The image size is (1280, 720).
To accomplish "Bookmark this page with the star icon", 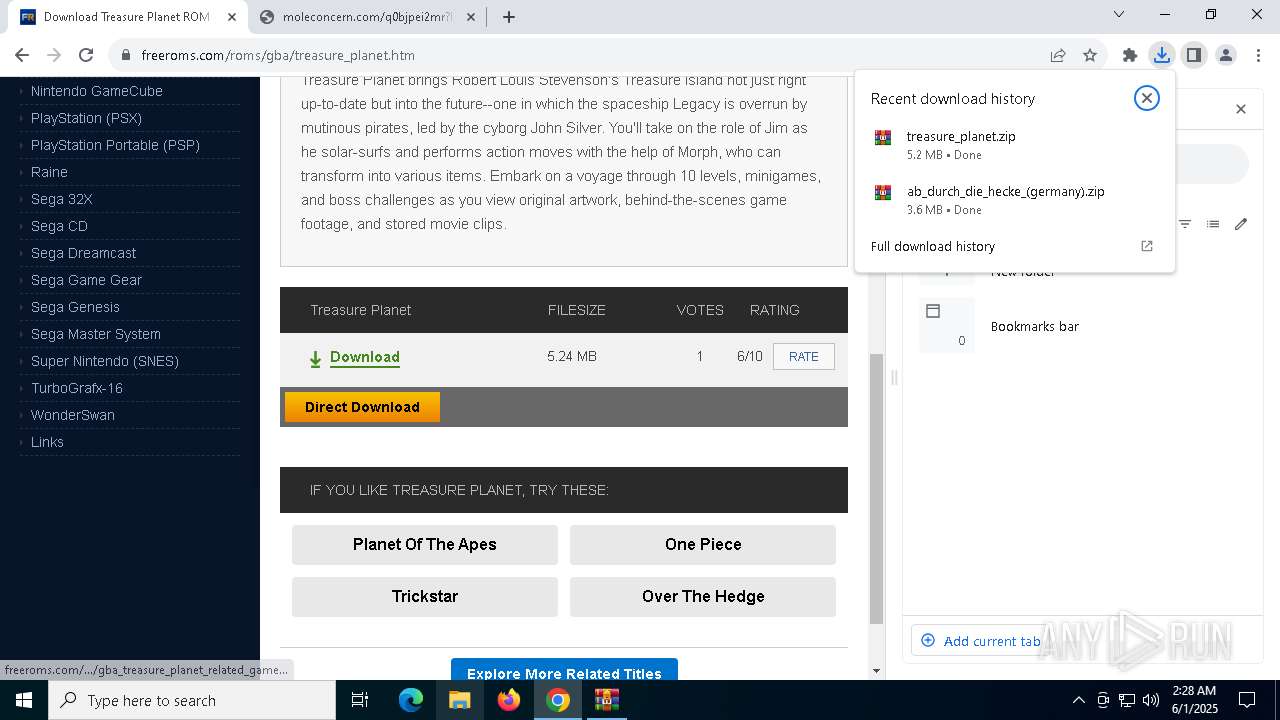I will click(x=1090, y=55).
